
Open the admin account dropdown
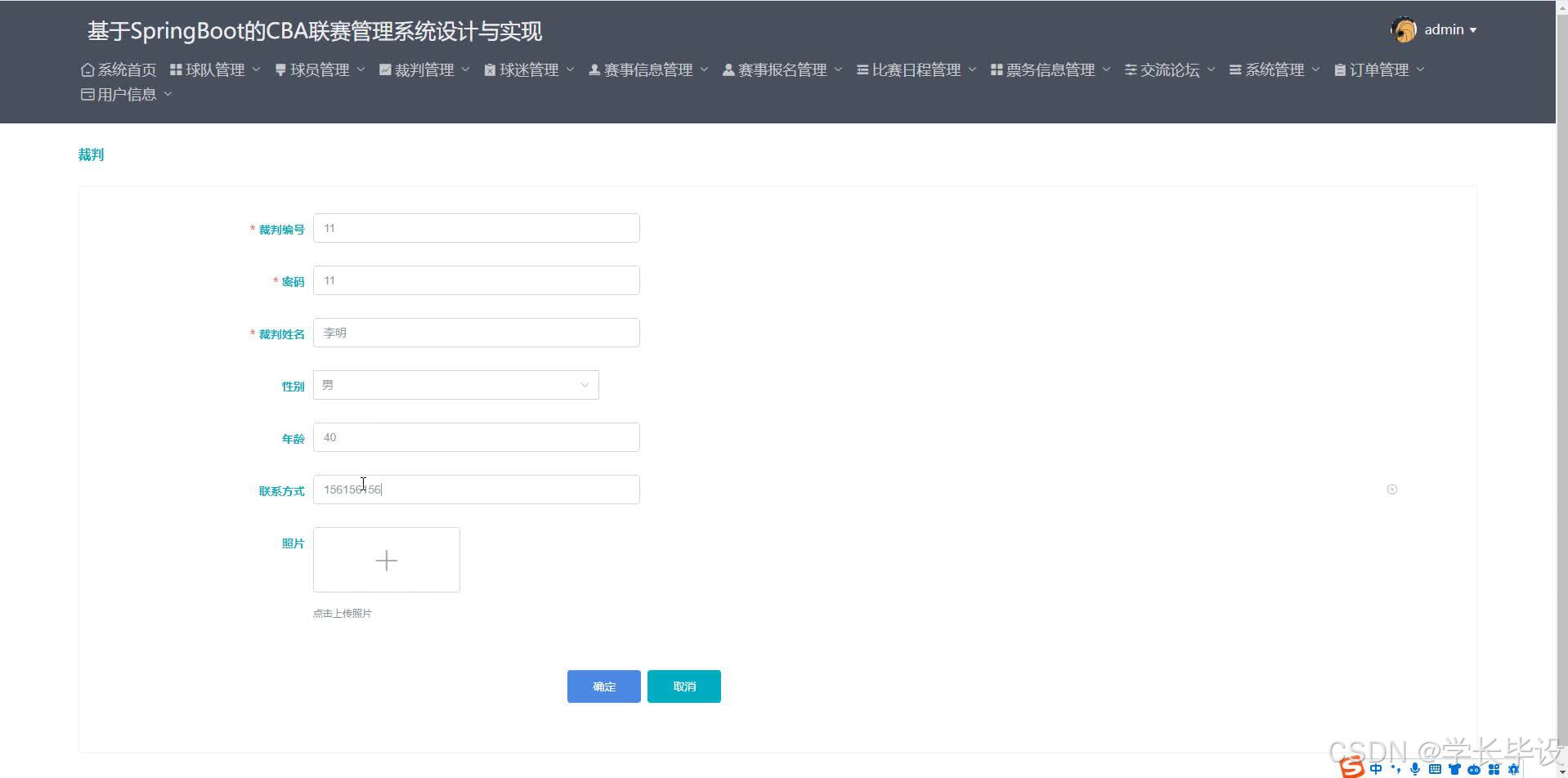click(1449, 30)
